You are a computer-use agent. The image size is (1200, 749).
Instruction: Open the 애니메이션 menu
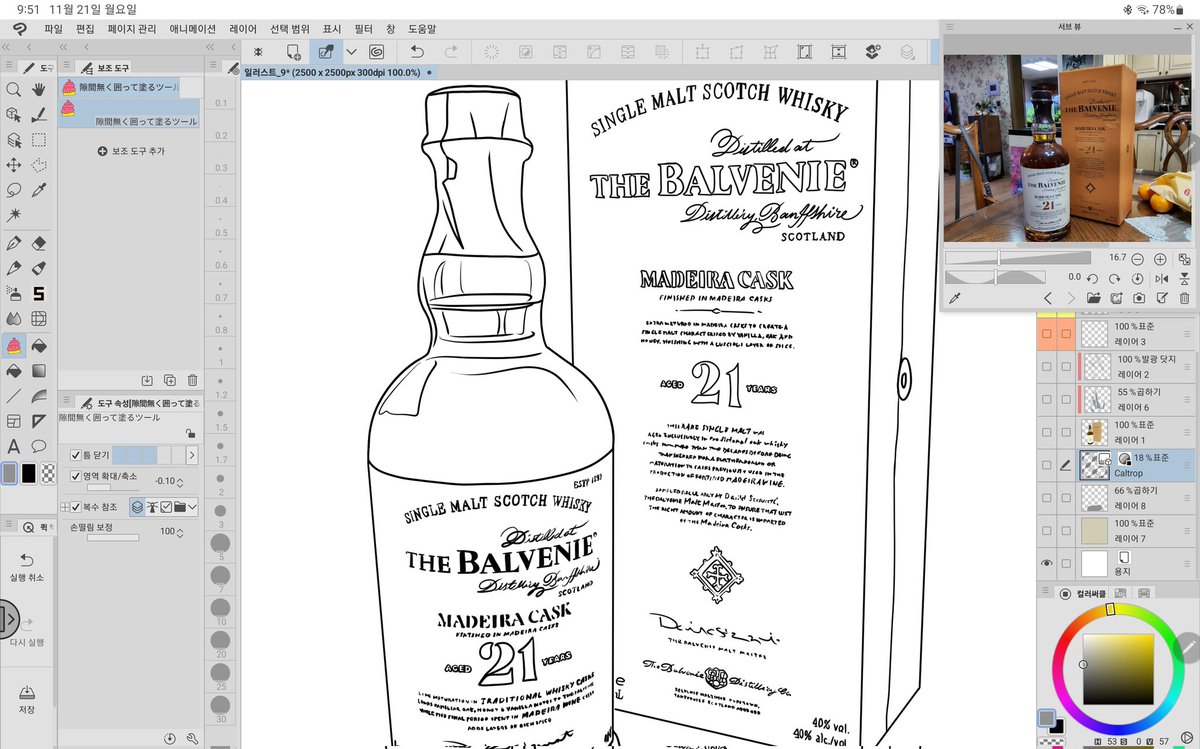coord(193,29)
